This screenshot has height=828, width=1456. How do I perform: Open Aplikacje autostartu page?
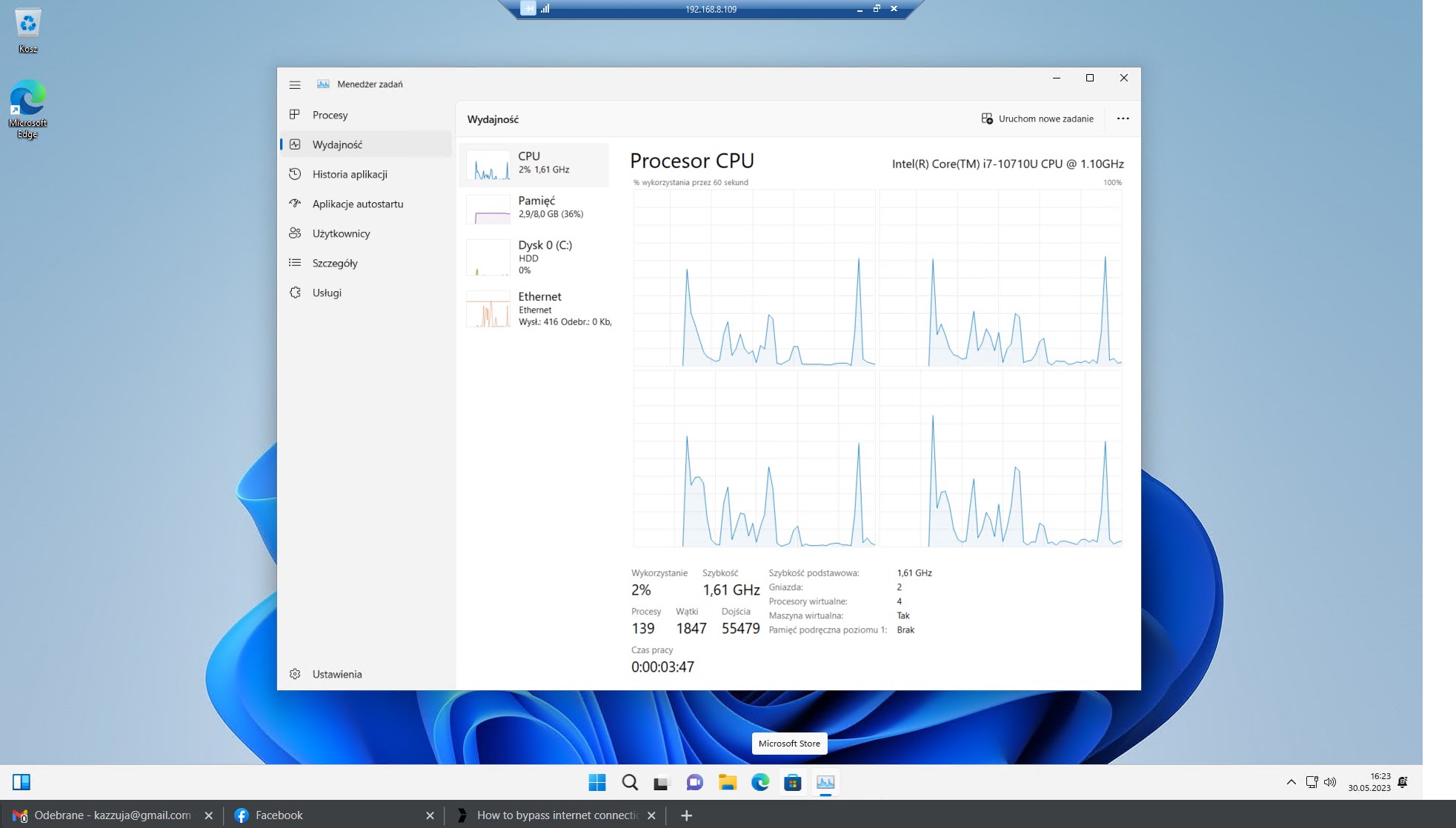[x=357, y=204]
